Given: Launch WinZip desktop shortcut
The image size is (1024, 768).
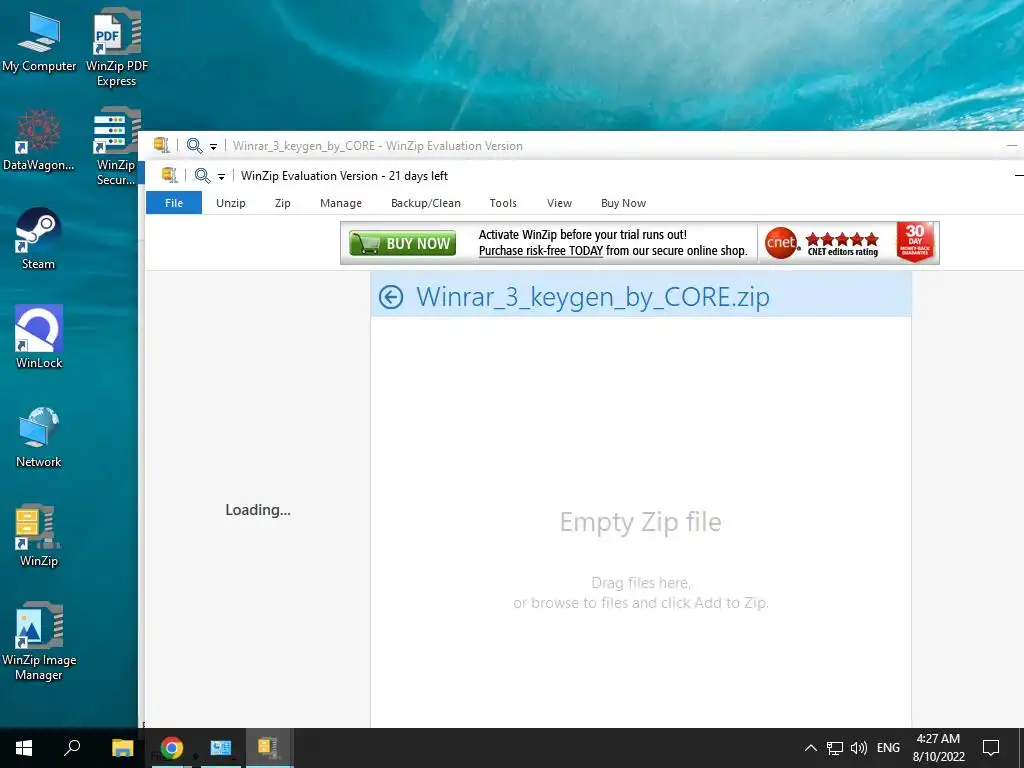Looking at the screenshot, I should point(39,535).
